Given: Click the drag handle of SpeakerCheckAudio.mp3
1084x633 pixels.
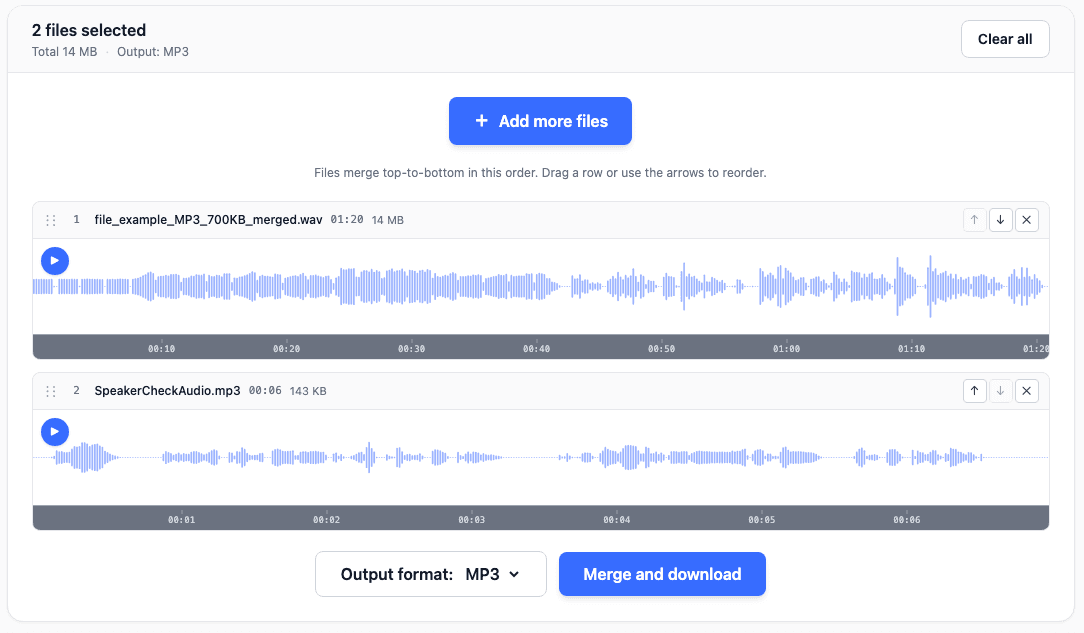Looking at the screenshot, I should click(x=50, y=390).
